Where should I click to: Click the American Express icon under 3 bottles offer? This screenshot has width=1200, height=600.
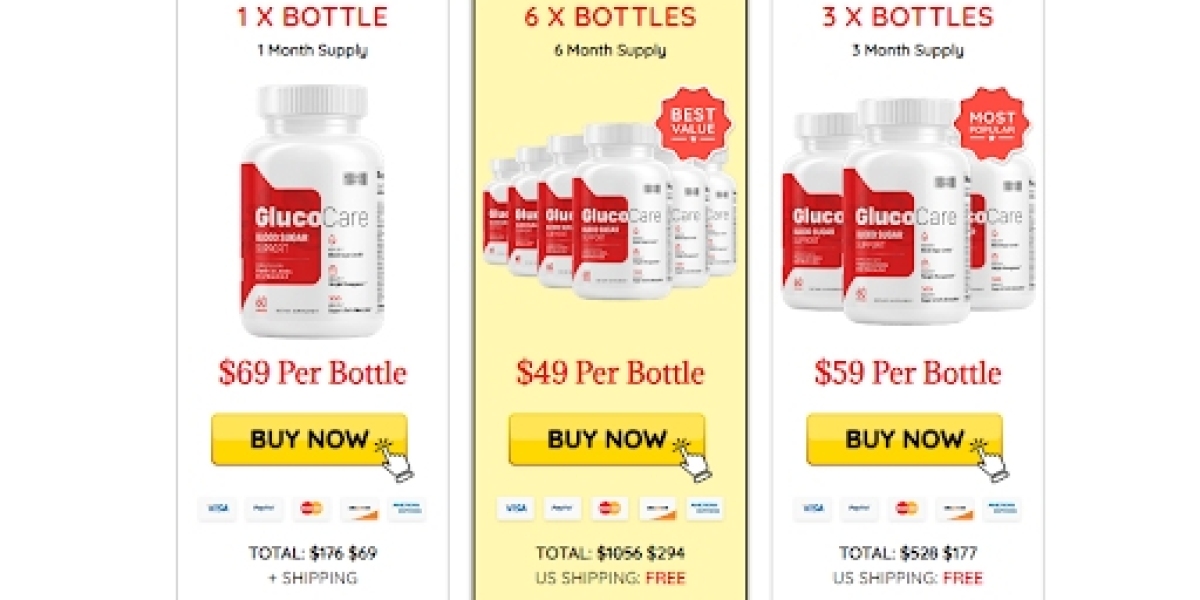[x=1002, y=509]
